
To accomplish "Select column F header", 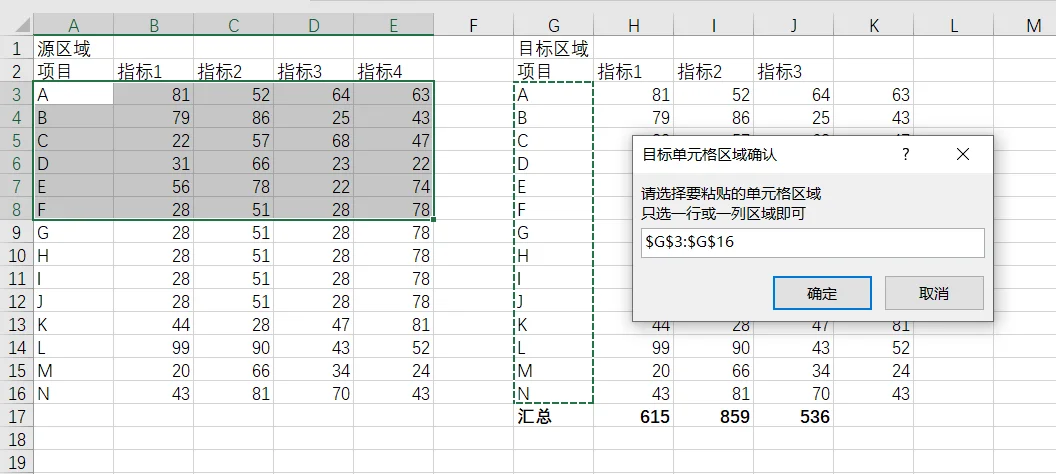I will 473,26.
